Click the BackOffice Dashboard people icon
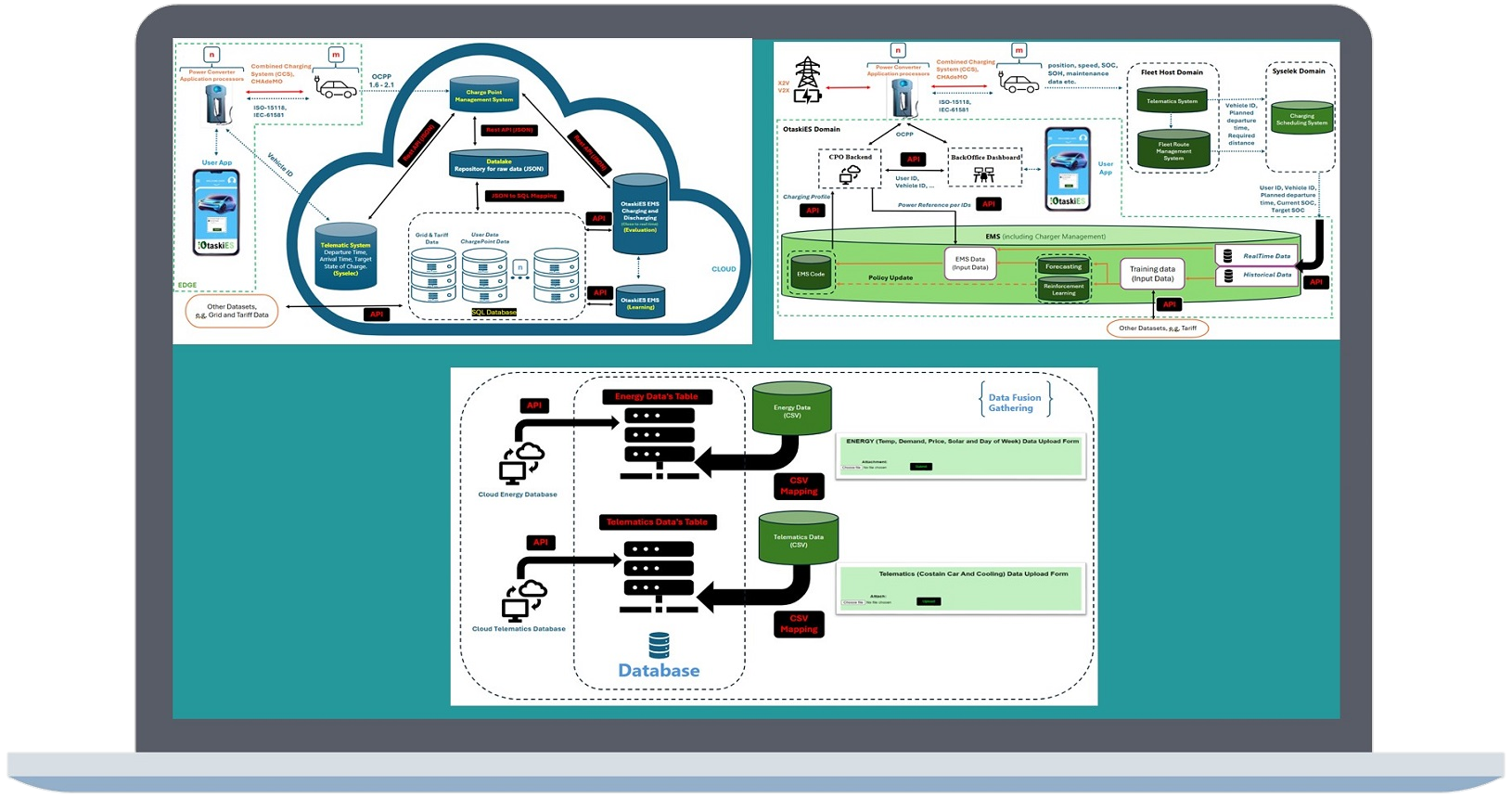Image resolution: width=1512 pixels, height=798 pixels. point(983,174)
